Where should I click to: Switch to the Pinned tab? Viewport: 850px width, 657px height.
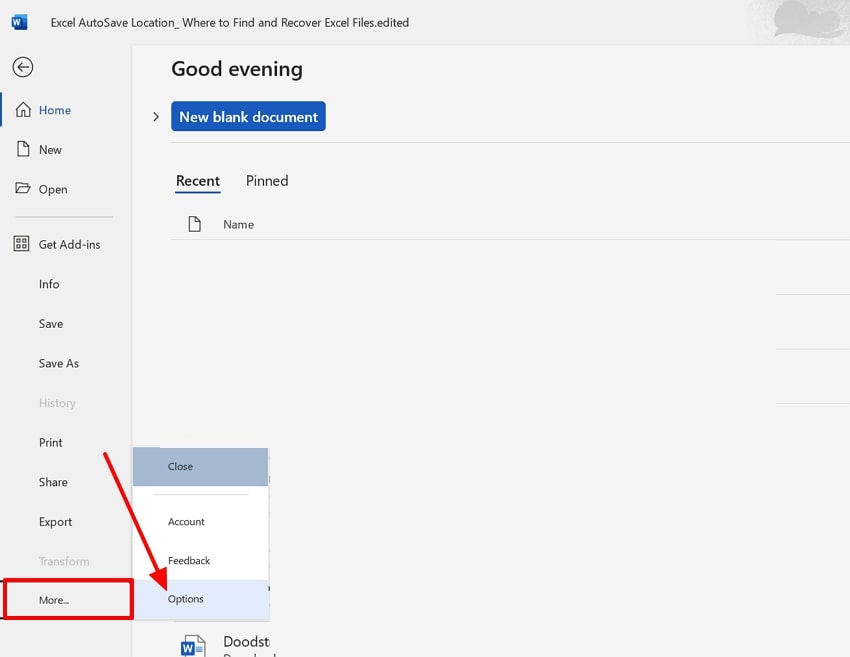coord(266,181)
